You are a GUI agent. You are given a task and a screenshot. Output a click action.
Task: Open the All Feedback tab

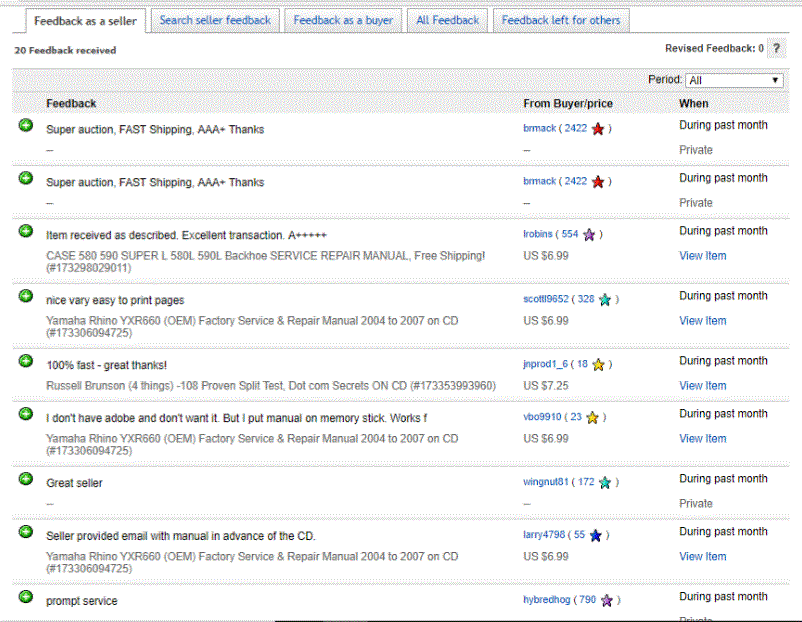[x=447, y=20]
